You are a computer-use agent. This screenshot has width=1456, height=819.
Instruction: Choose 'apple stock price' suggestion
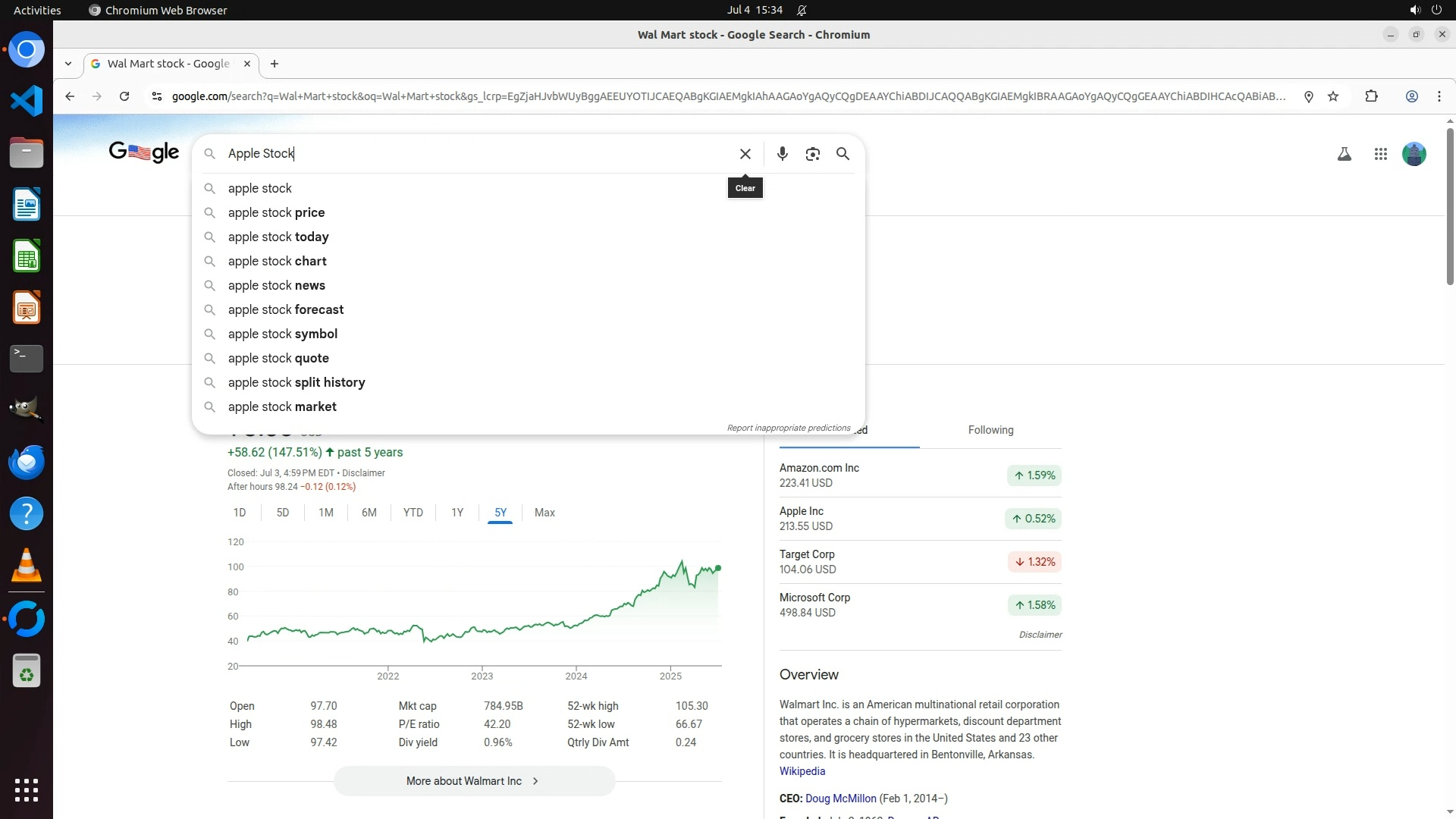click(x=276, y=212)
